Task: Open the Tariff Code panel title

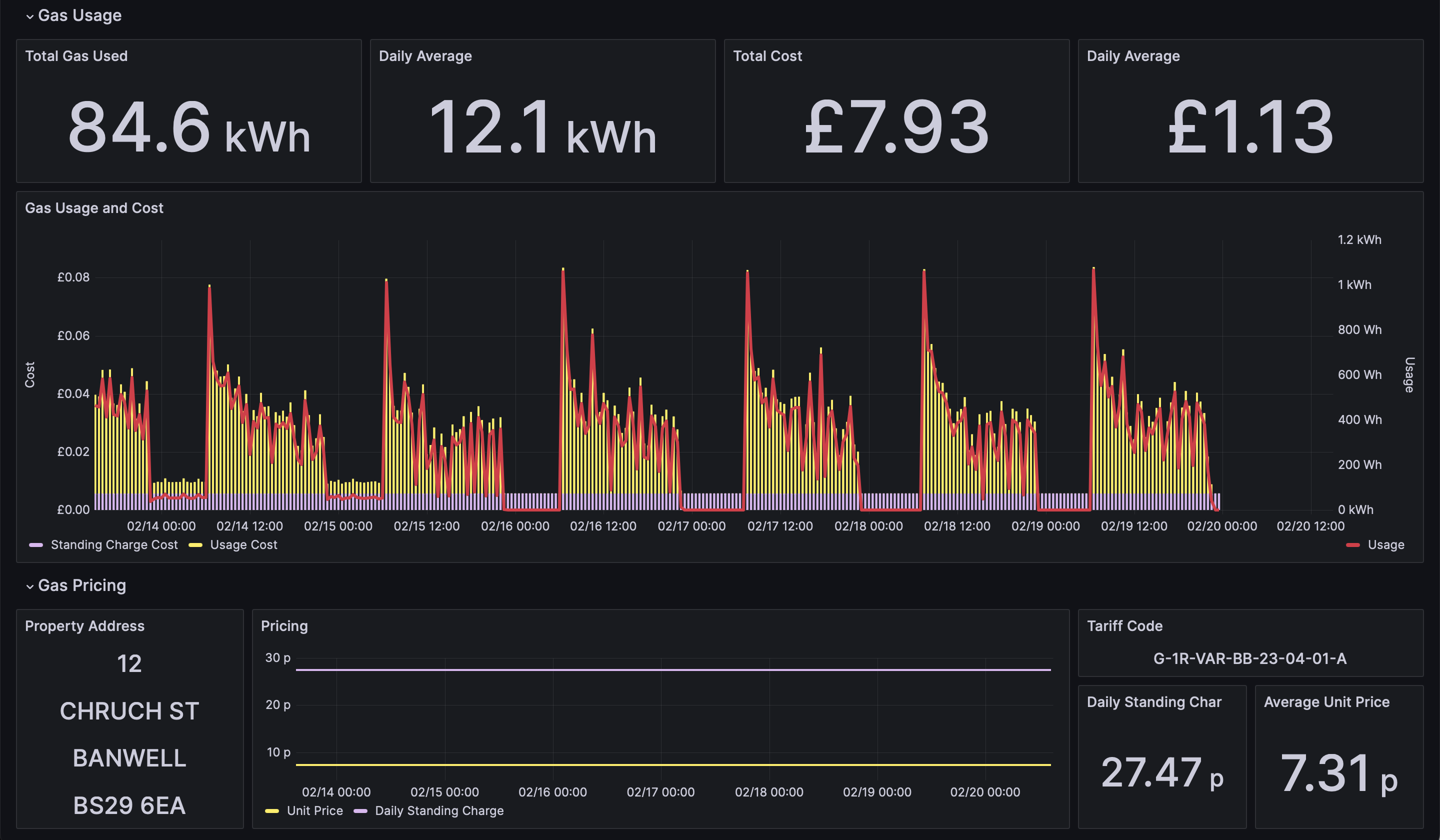Action: tap(1124, 625)
